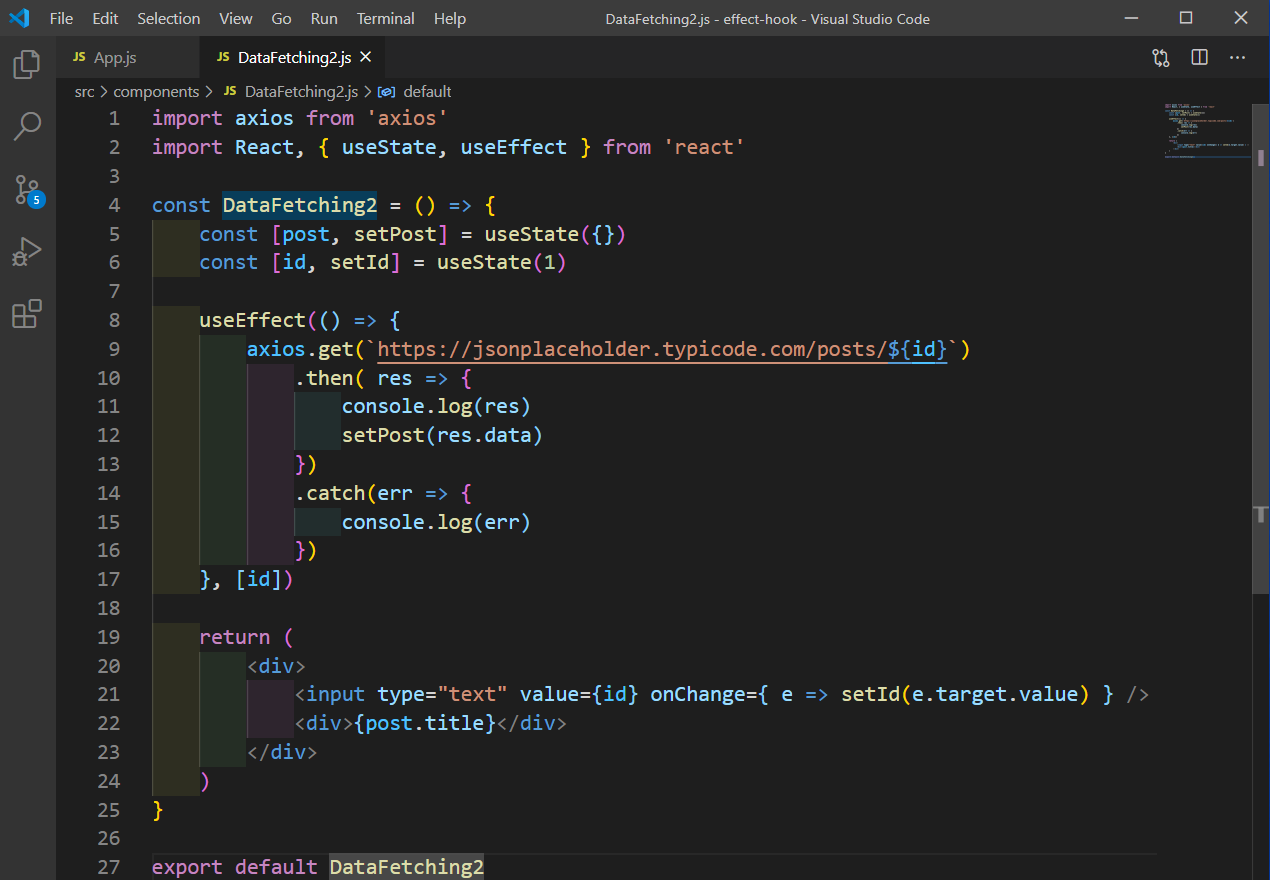Close the DataFetching2.js tab
This screenshot has width=1270, height=880.
[x=366, y=58]
